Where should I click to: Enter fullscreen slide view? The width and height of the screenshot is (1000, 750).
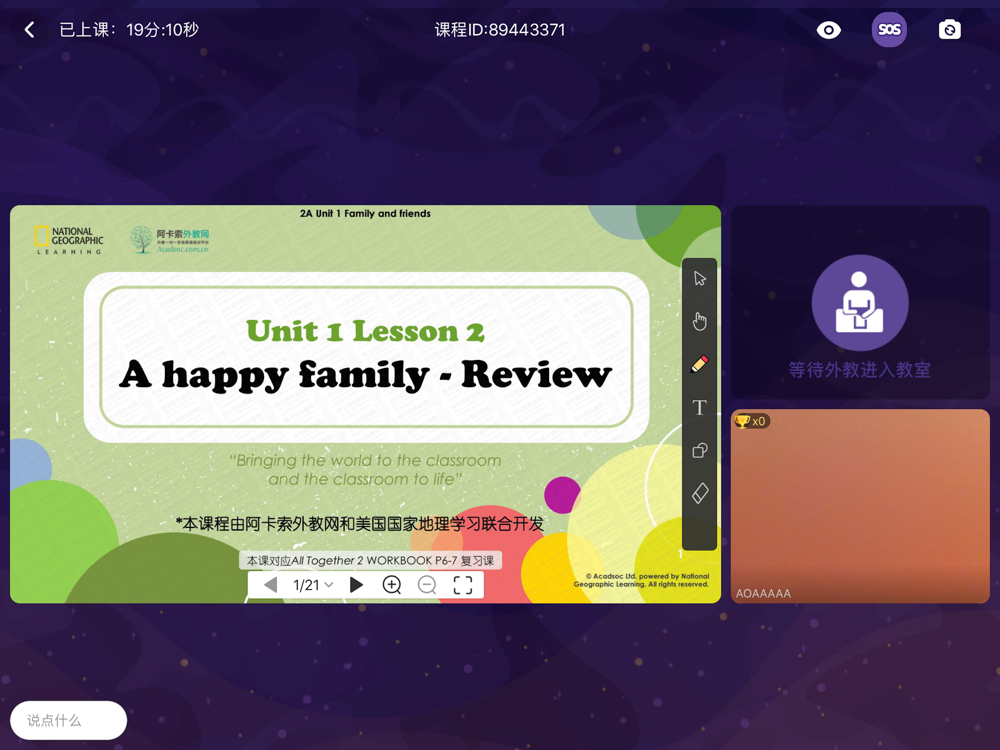(x=462, y=585)
